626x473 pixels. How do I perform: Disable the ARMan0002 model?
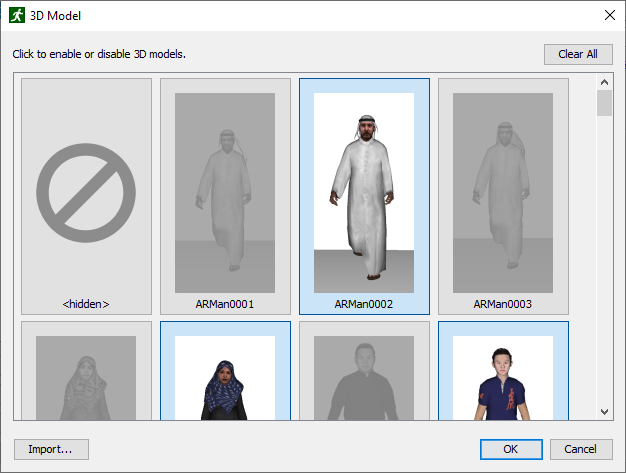click(x=364, y=196)
